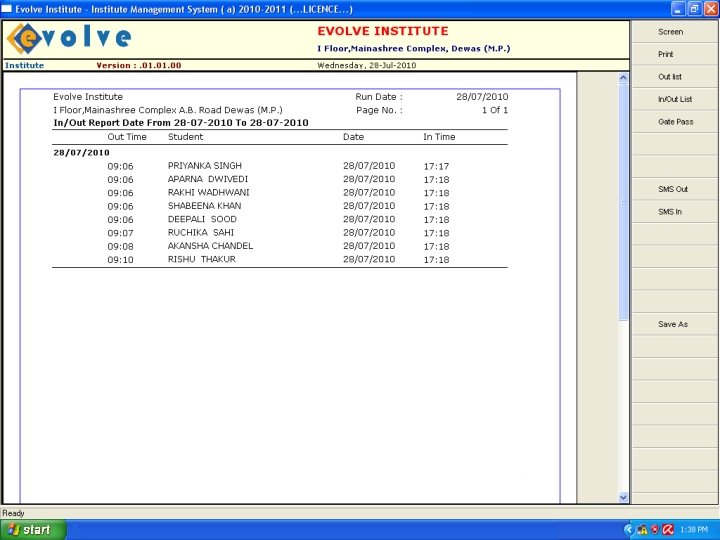Select the SHABEENA KHAN entry
Image resolution: width=720 pixels, height=540 pixels.
204,206
